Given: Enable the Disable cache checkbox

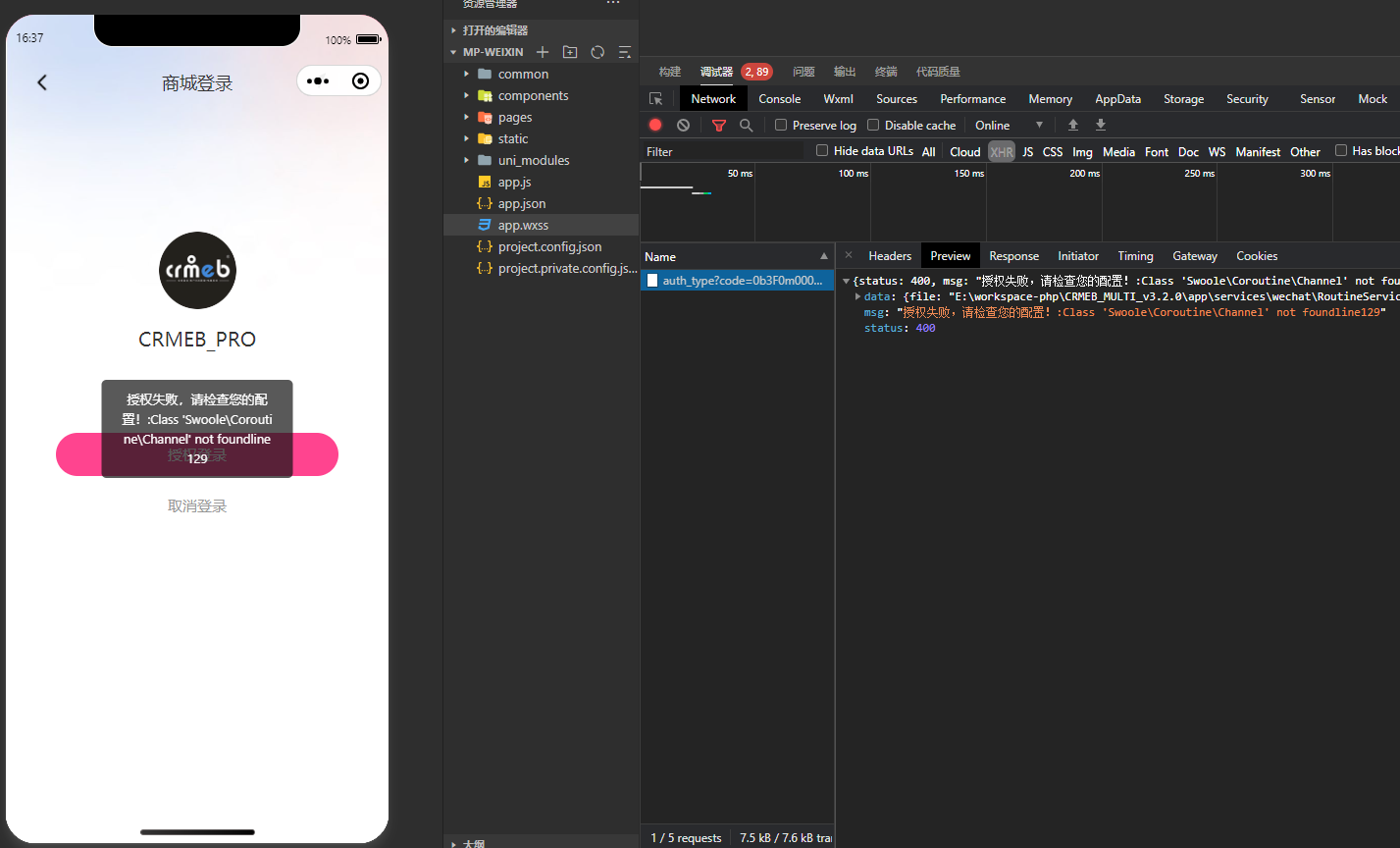Looking at the screenshot, I should coord(873,125).
